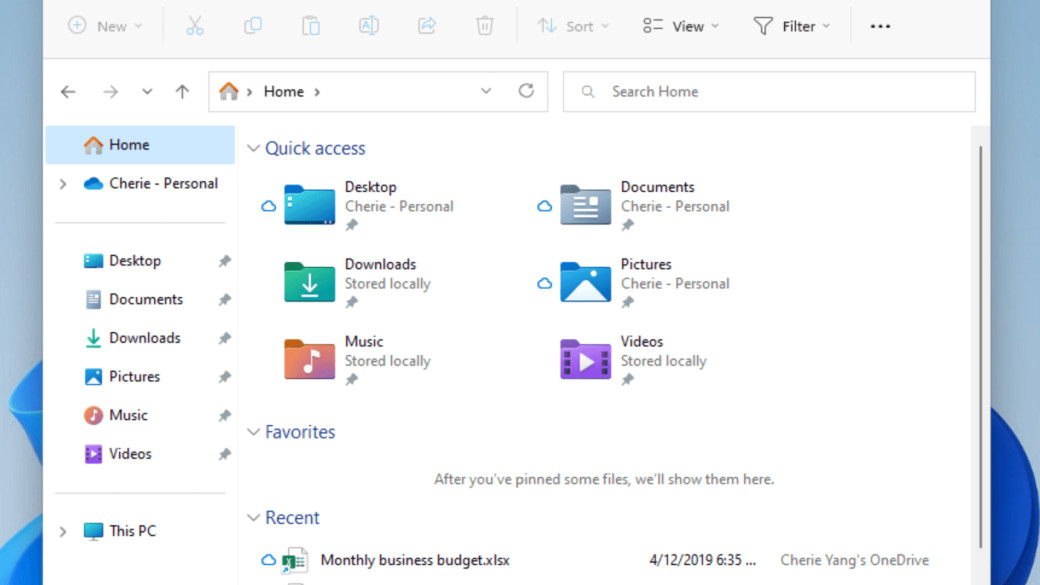Screen dimensions: 1040x585
Task: Select Home in the navigation pane
Action: tap(140, 145)
